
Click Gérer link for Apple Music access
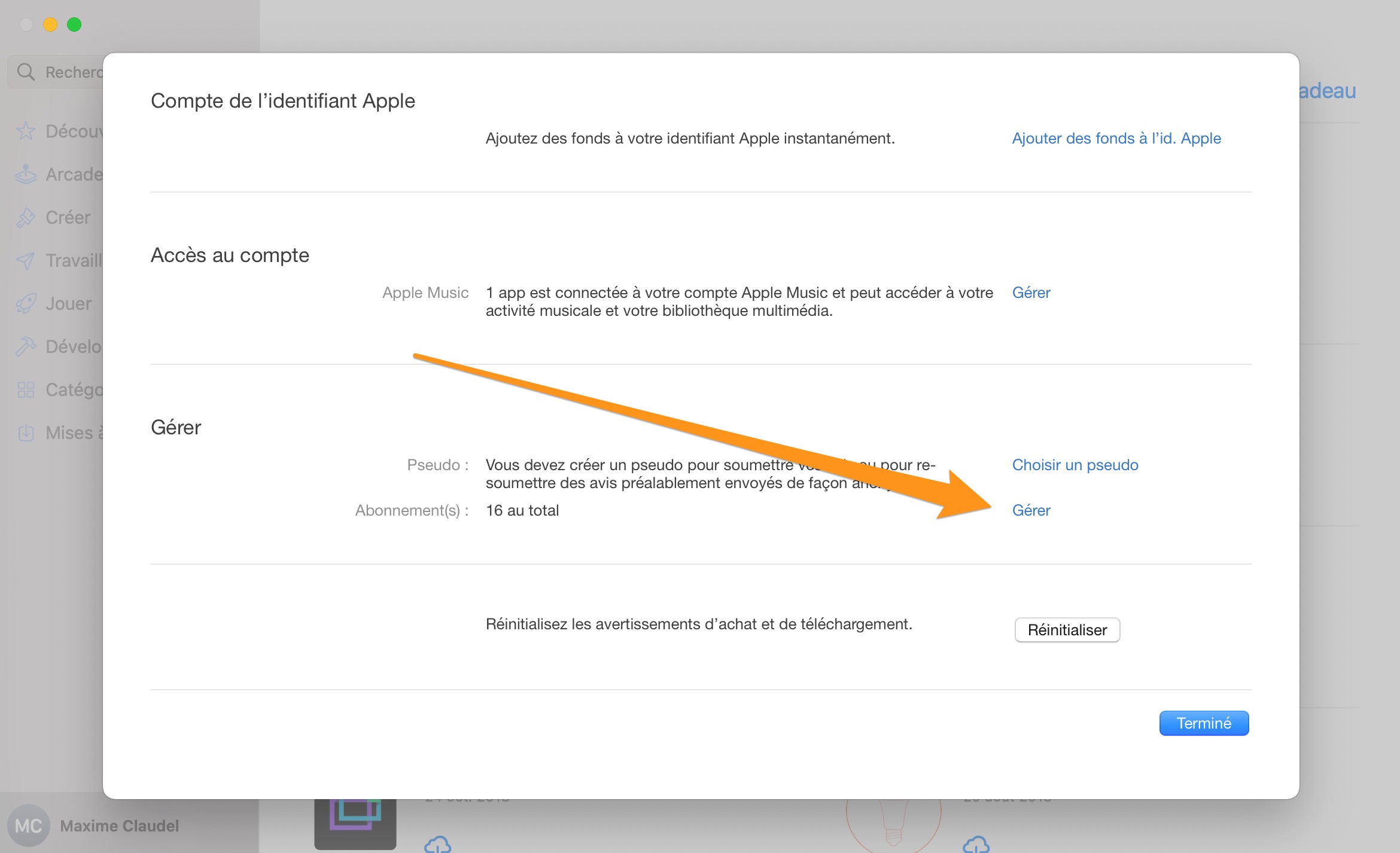pyautogui.click(x=1031, y=293)
